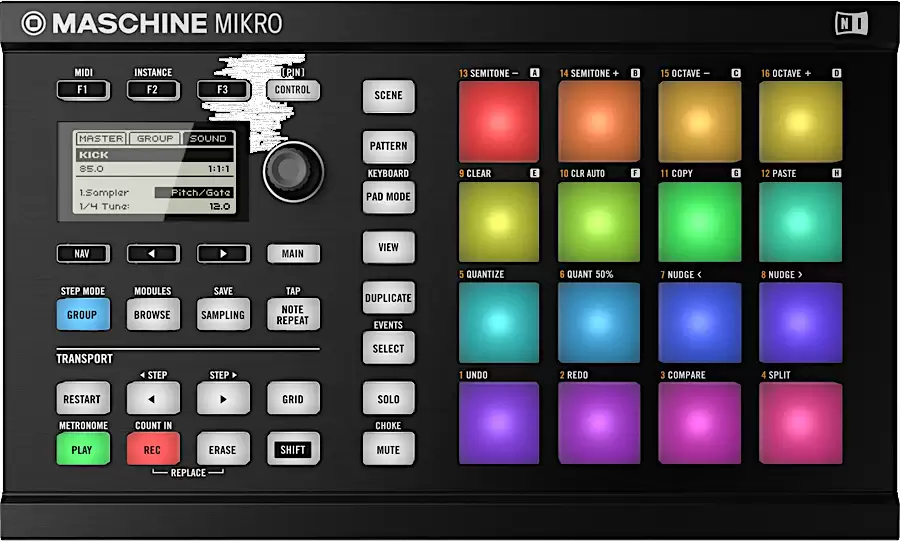
Task: Push the ERASE button
Action: (x=223, y=450)
